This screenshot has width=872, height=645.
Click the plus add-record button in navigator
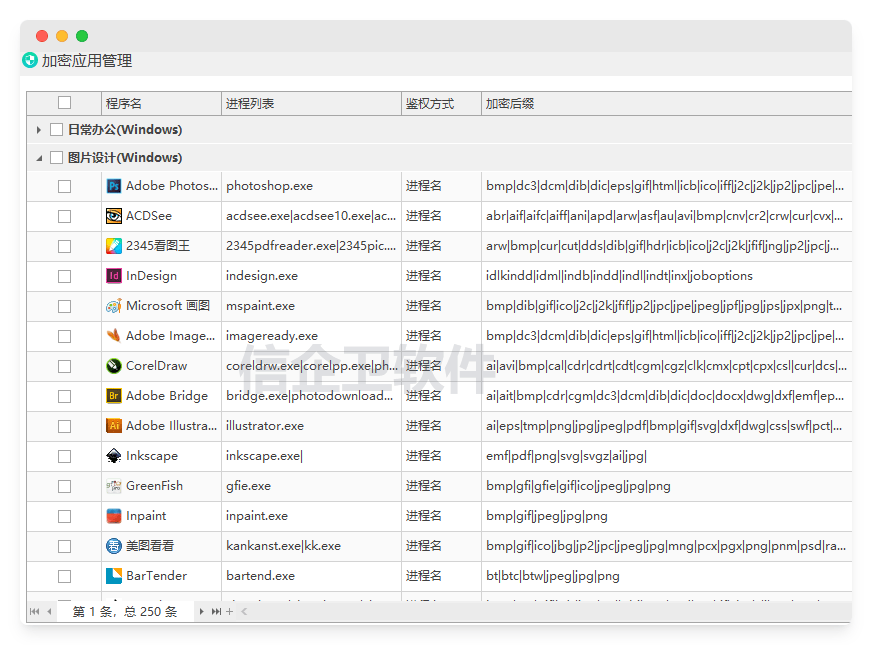[x=229, y=612]
